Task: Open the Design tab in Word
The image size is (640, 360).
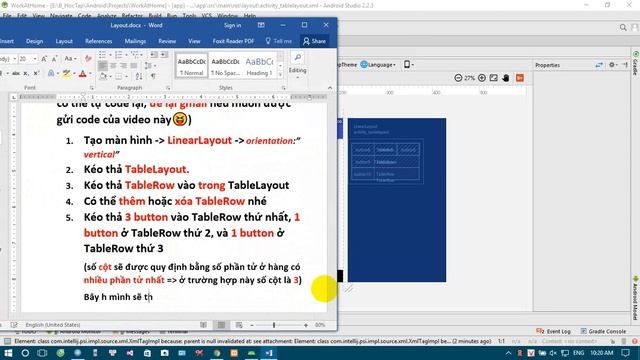Action: click(34, 41)
